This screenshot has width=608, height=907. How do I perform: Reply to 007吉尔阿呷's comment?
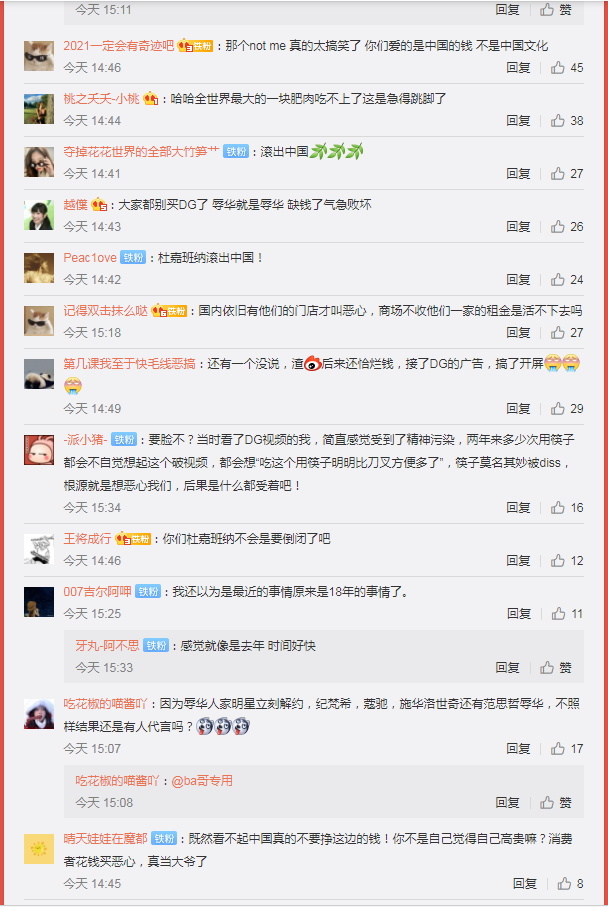[x=518, y=614]
